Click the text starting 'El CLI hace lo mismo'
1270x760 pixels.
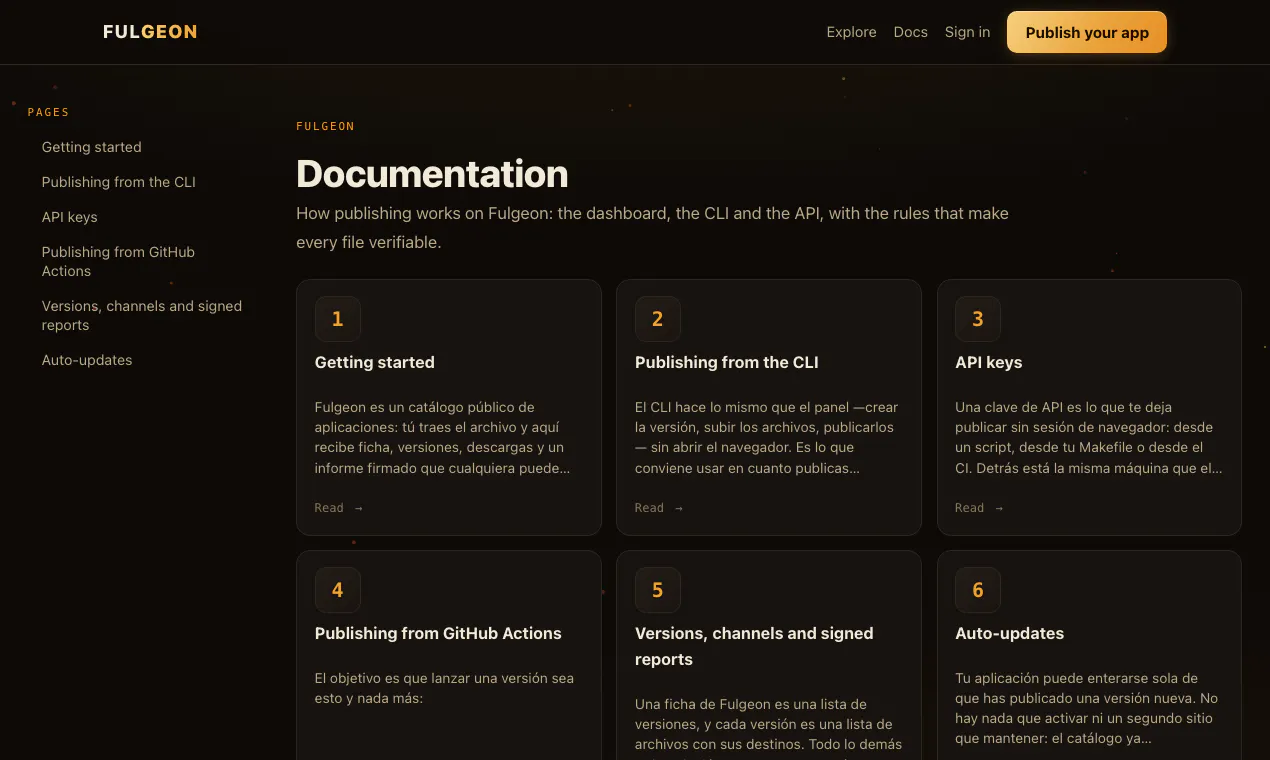(x=766, y=437)
